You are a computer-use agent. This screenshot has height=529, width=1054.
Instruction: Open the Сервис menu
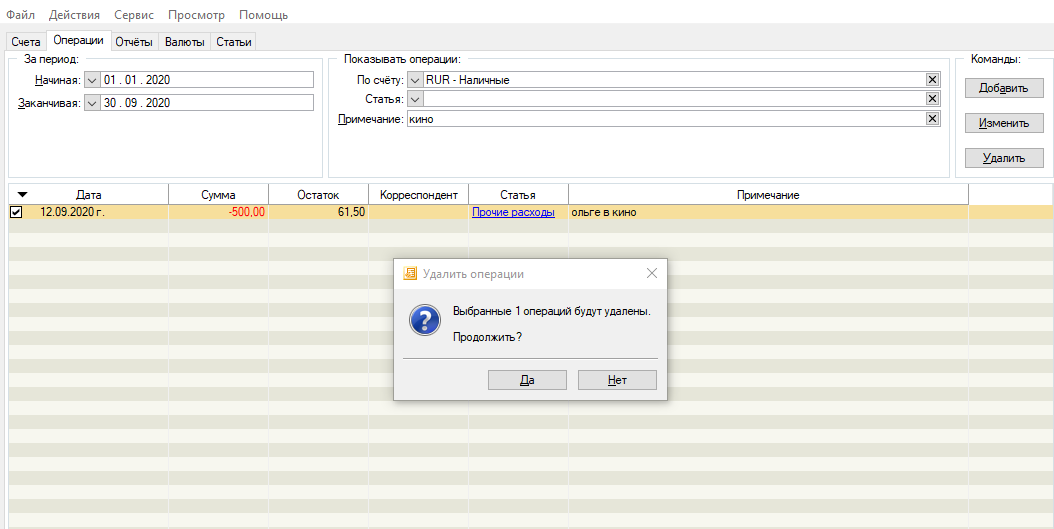pos(134,15)
